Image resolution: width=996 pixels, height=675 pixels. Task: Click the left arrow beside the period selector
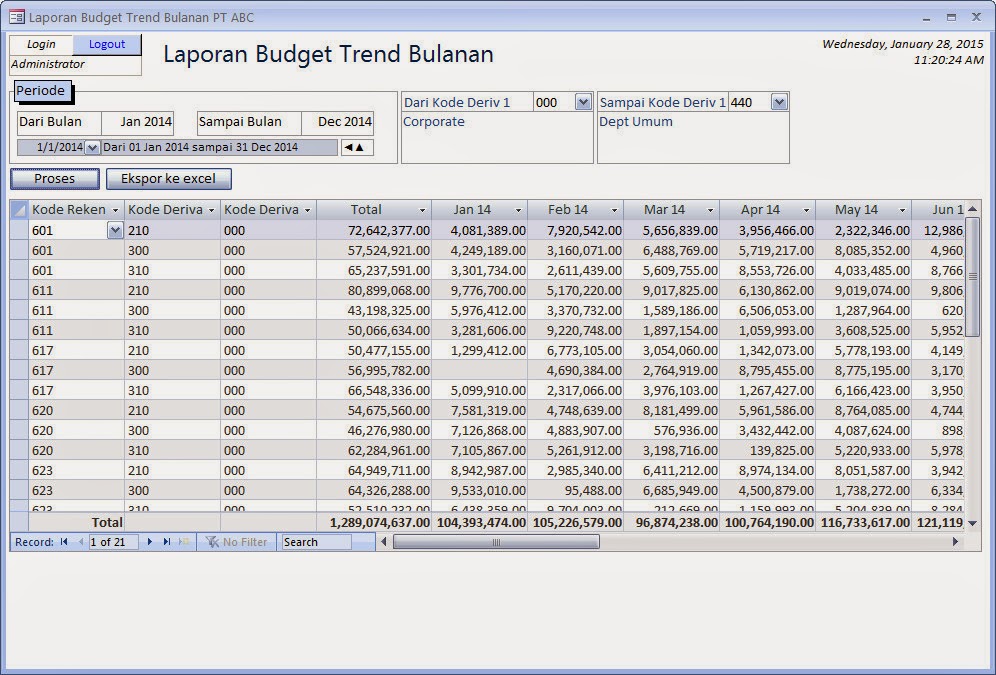pos(348,147)
